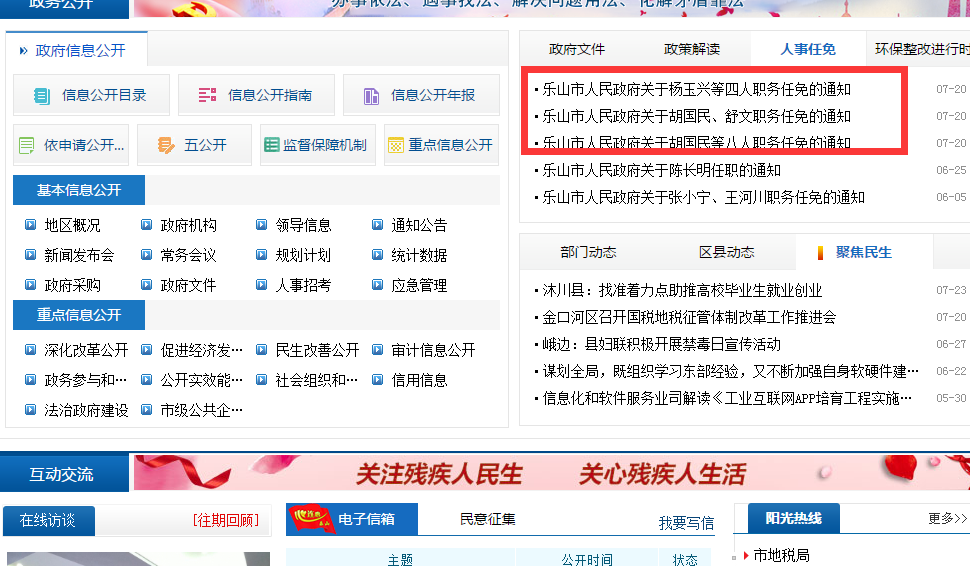970x566 pixels.
Task: Open the 依申请公开 icon button
Action: 71,145
